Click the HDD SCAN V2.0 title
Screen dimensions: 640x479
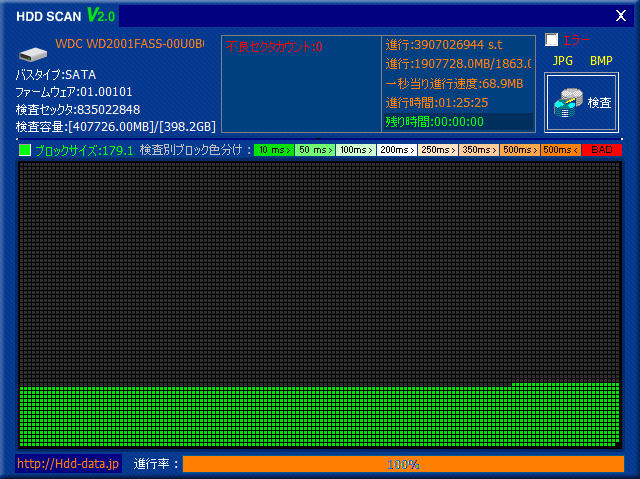[66, 16]
